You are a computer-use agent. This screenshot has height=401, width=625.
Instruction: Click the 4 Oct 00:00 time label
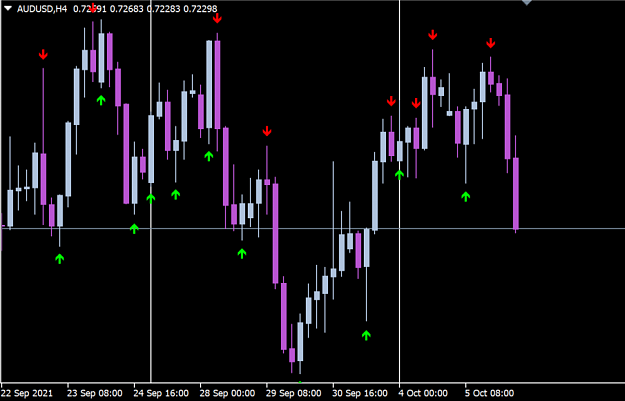coord(423,393)
